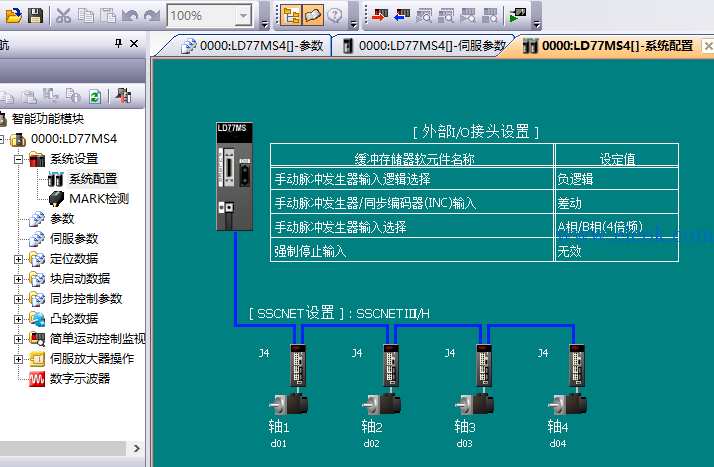Open the 100% zoom dropdown
Screen dimensions: 714x467
(x=244, y=16)
